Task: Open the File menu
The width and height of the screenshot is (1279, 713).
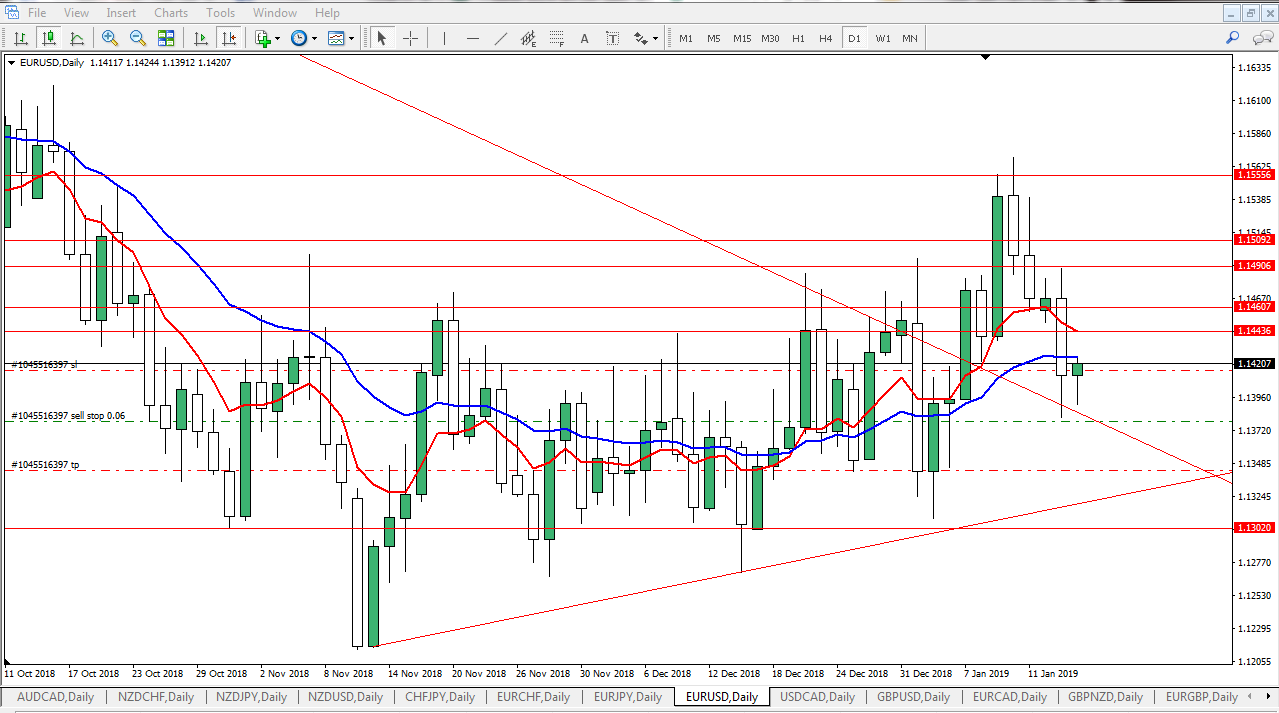Action: pyautogui.click(x=37, y=13)
